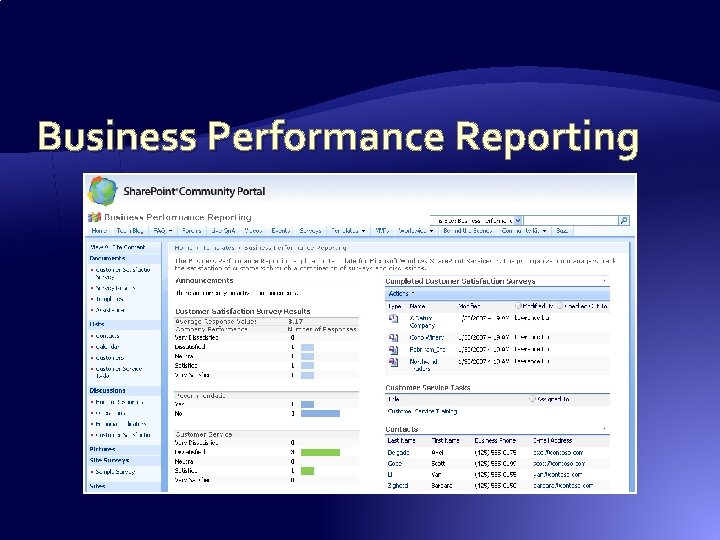
Task: Open the Behind the Scenes navigation tab
Action: (x=467, y=231)
